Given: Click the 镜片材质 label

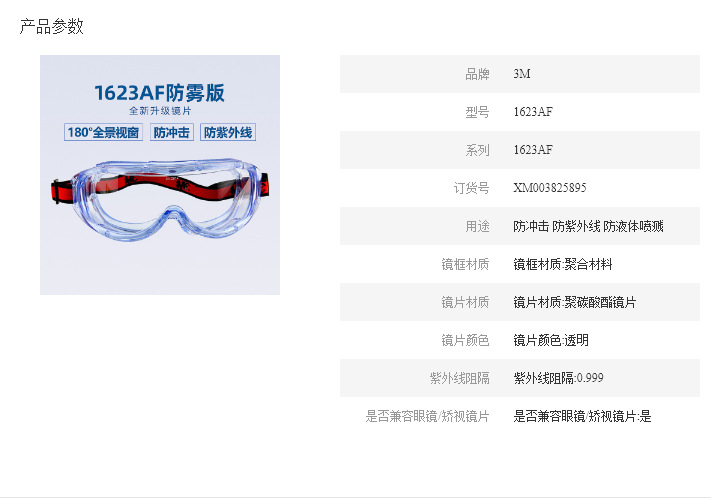Looking at the screenshot, I should 465,303.
